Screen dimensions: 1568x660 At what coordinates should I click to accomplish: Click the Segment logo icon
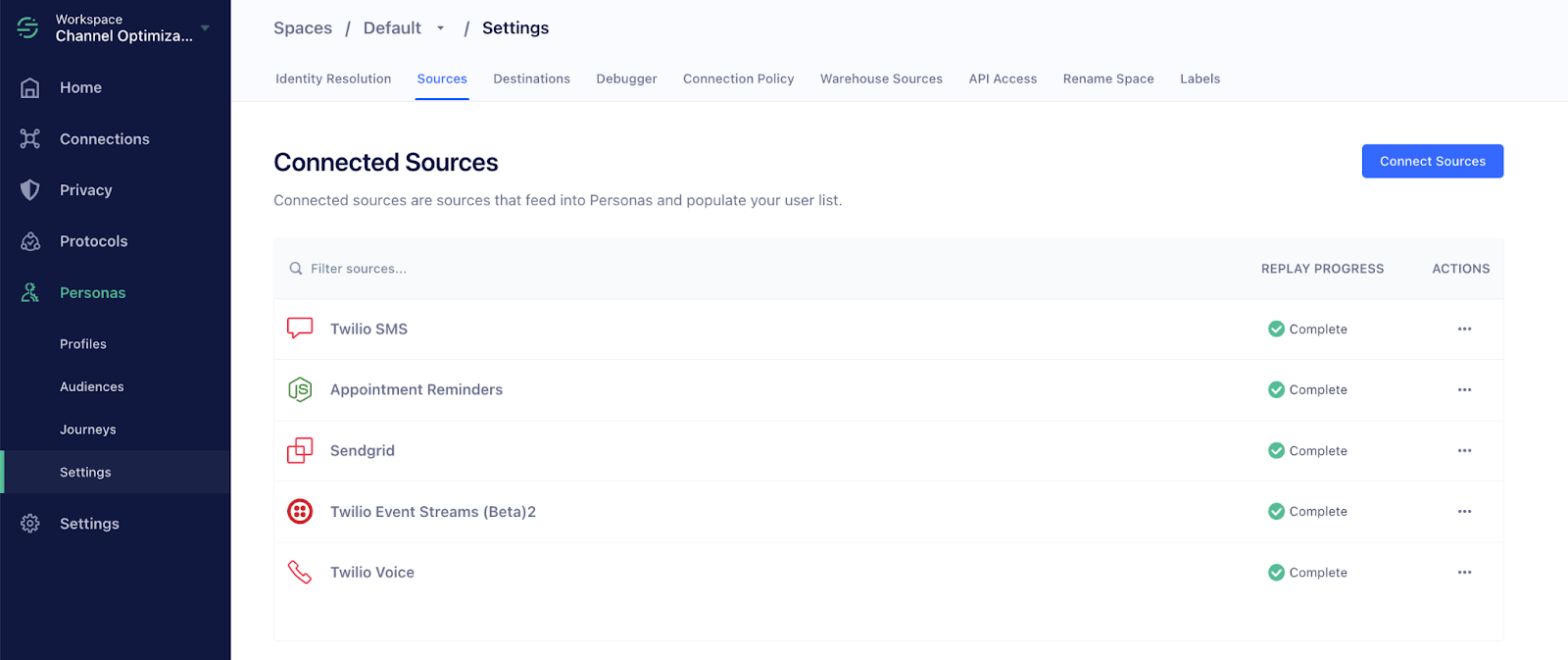[28, 27]
